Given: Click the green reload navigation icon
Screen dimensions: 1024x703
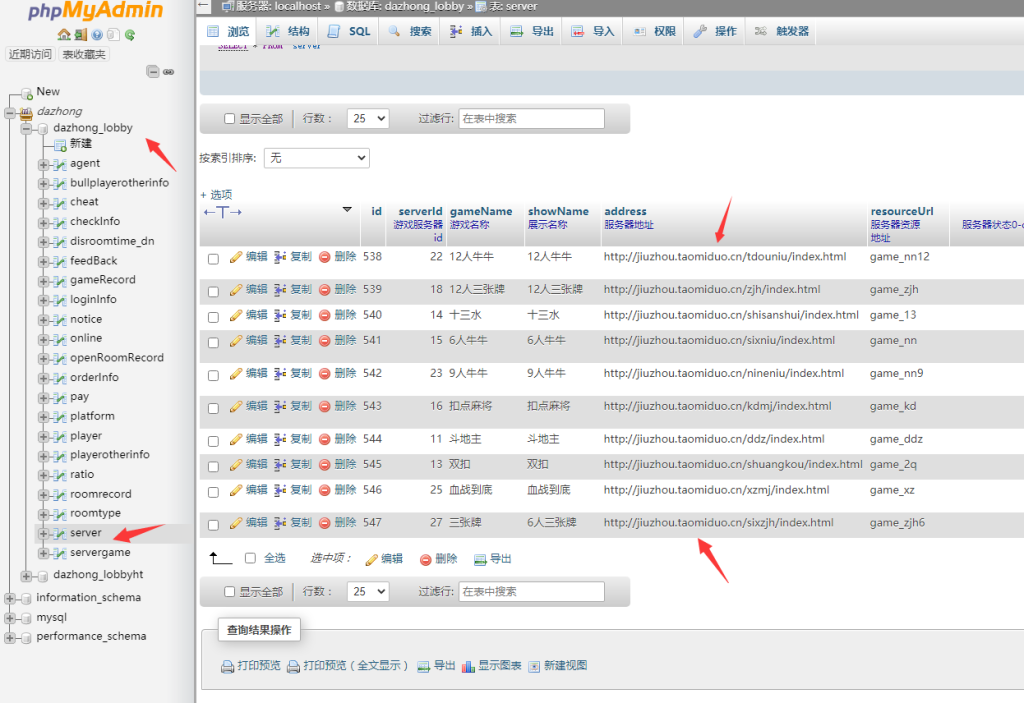Looking at the screenshot, I should (130, 35).
